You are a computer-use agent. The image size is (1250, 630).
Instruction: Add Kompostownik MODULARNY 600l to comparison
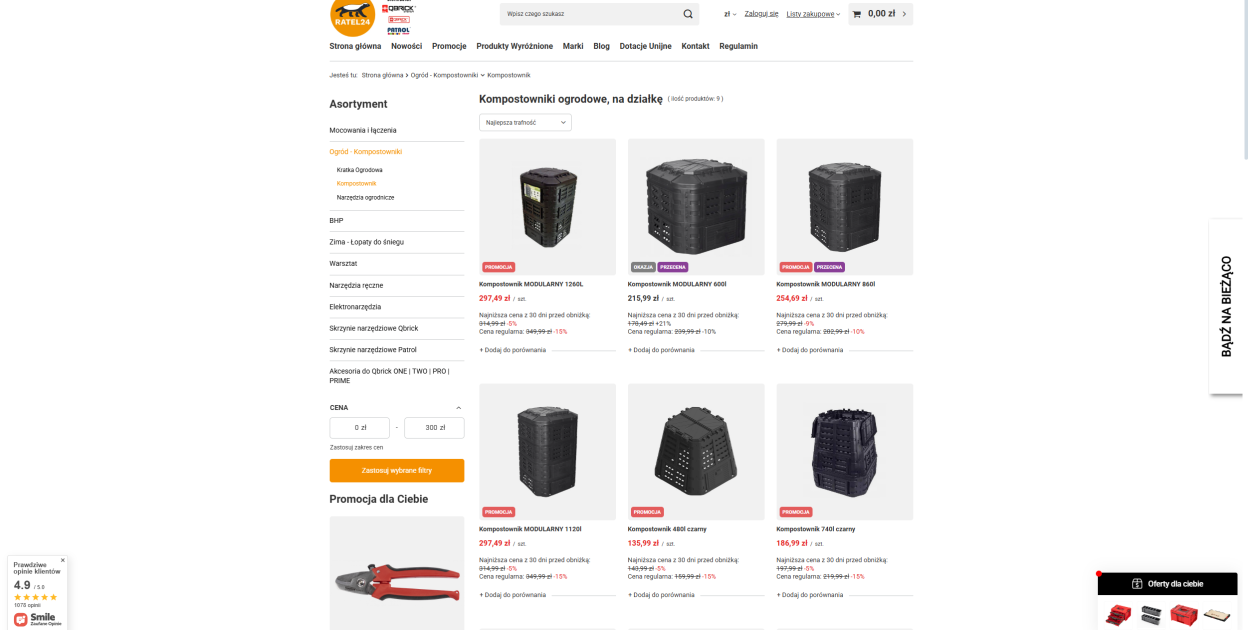[x=661, y=350]
